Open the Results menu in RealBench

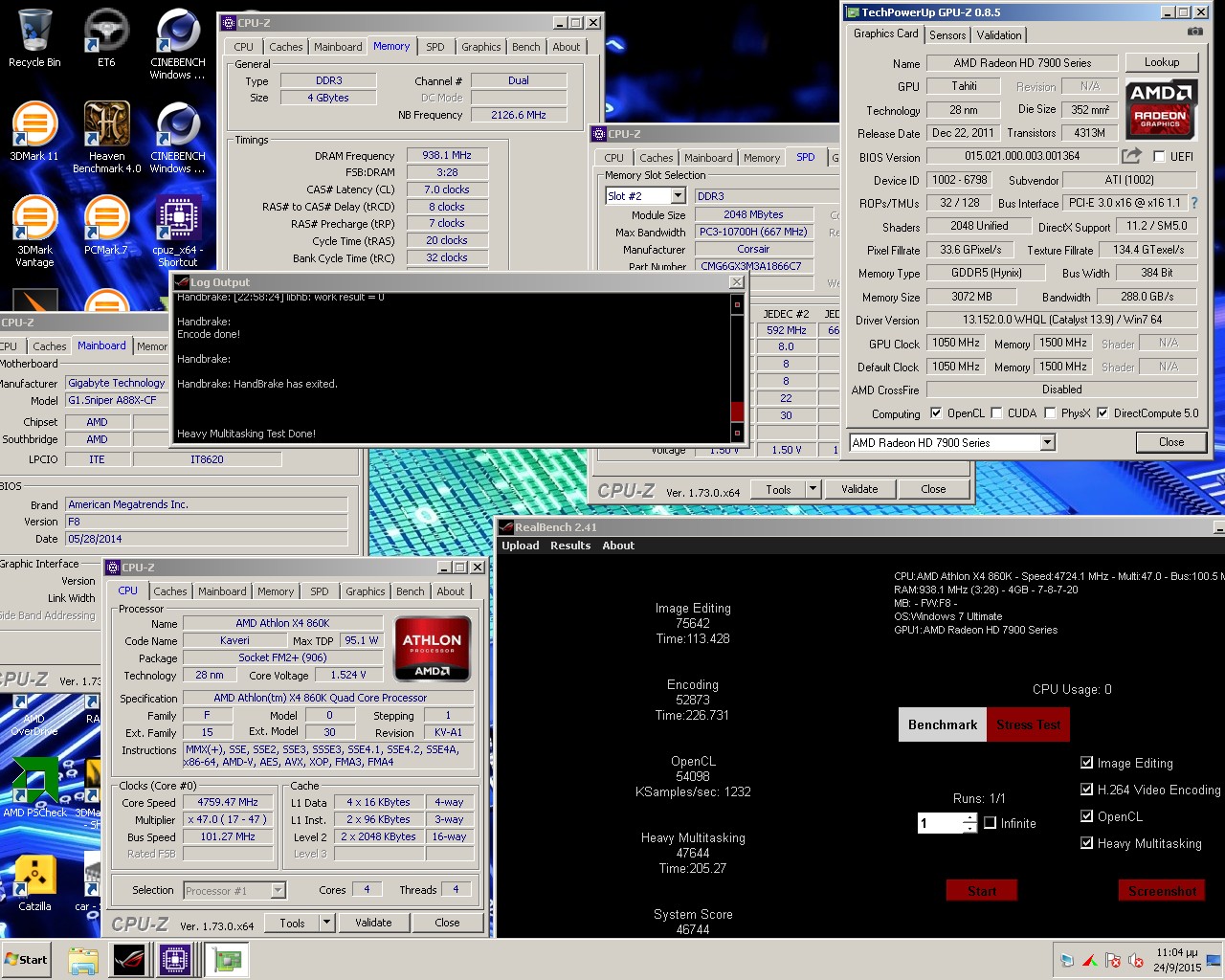pos(570,546)
